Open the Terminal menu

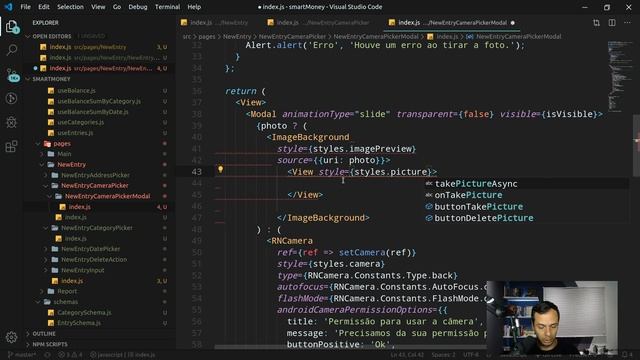point(167,7)
